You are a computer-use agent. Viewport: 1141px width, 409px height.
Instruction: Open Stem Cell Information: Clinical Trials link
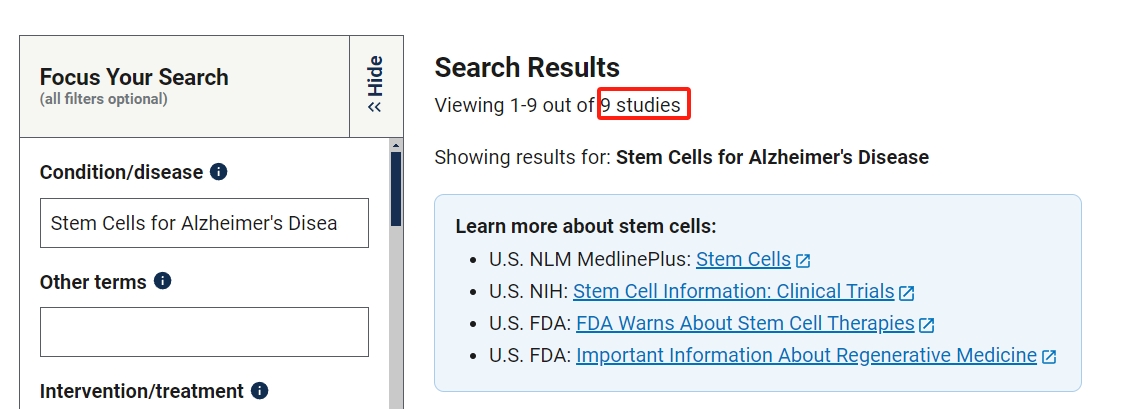(x=733, y=291)
